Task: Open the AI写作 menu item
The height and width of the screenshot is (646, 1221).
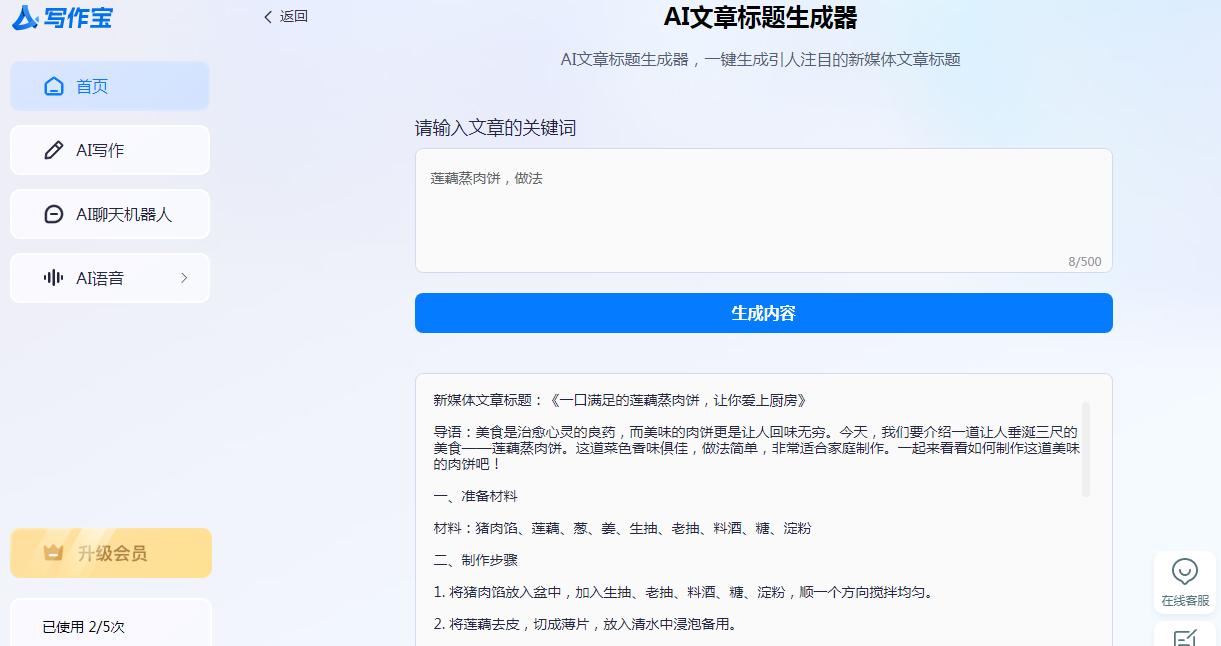Action: (110, 151)
